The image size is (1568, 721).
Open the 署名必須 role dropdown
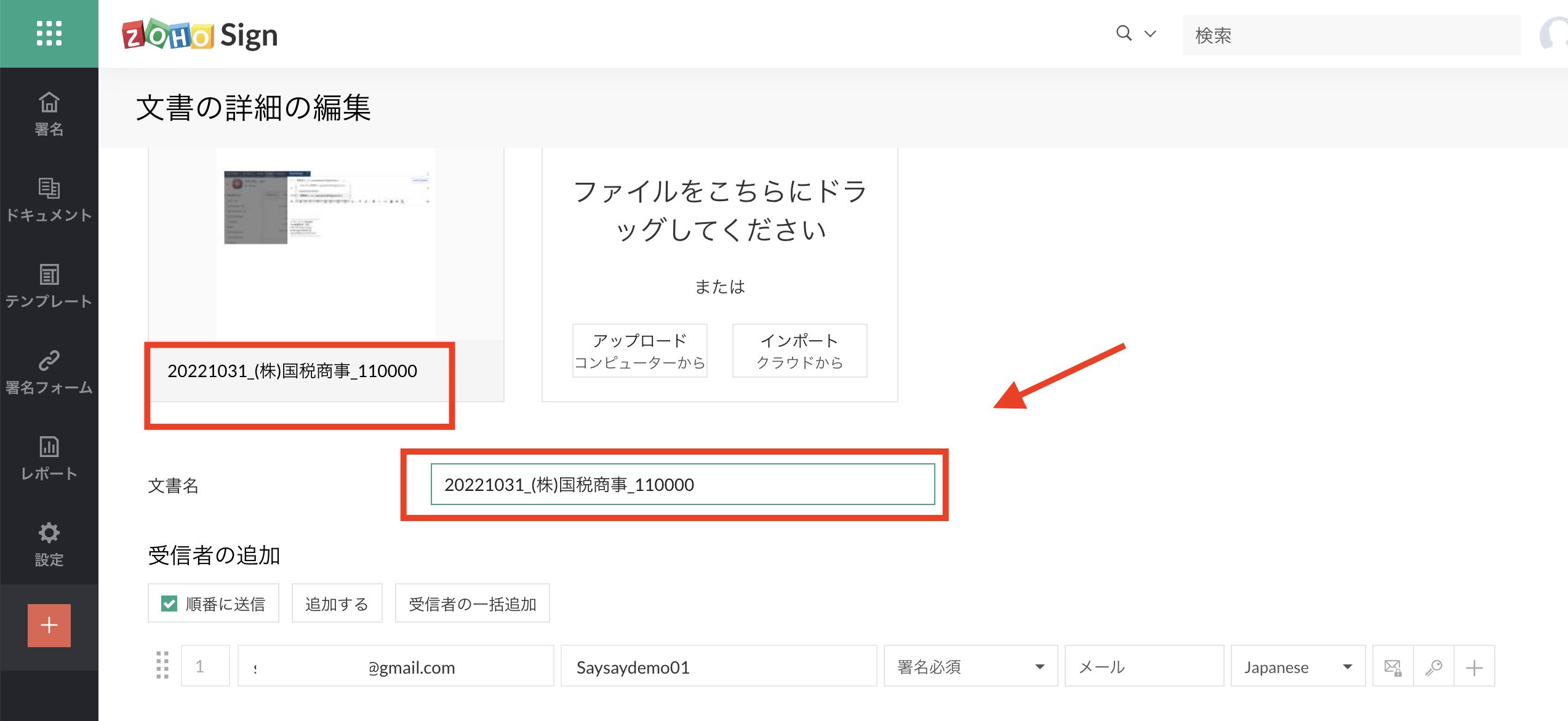click(x=970, y=666)
